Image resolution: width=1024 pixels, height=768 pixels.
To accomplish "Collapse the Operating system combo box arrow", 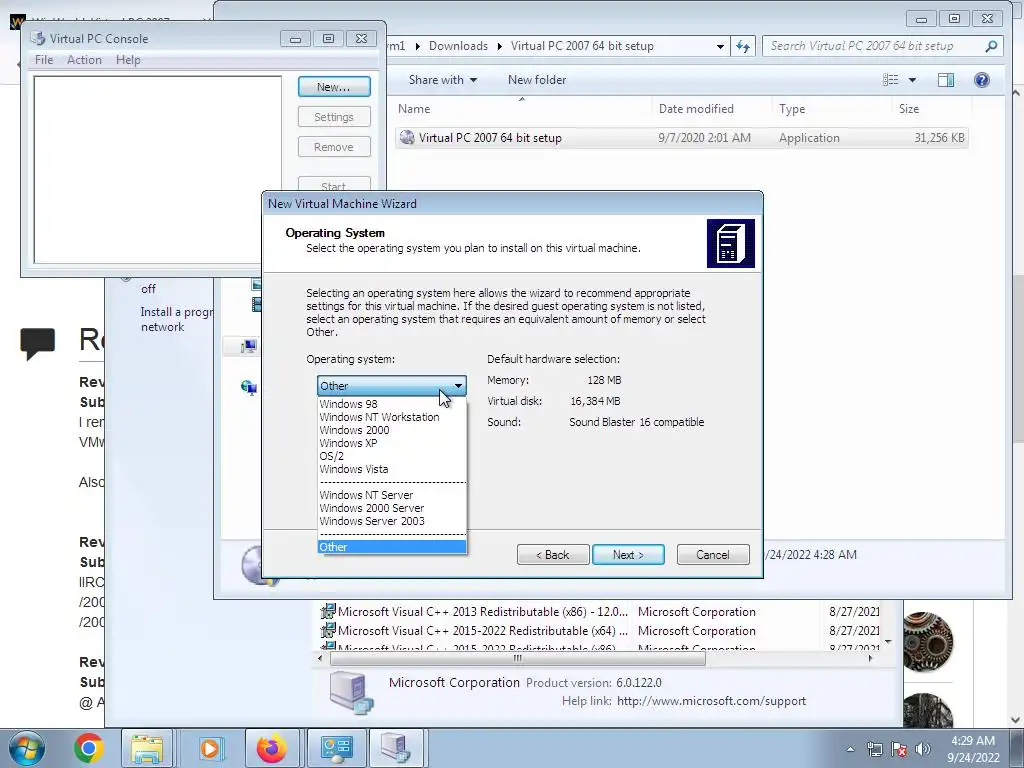I will tap(458, 386).
